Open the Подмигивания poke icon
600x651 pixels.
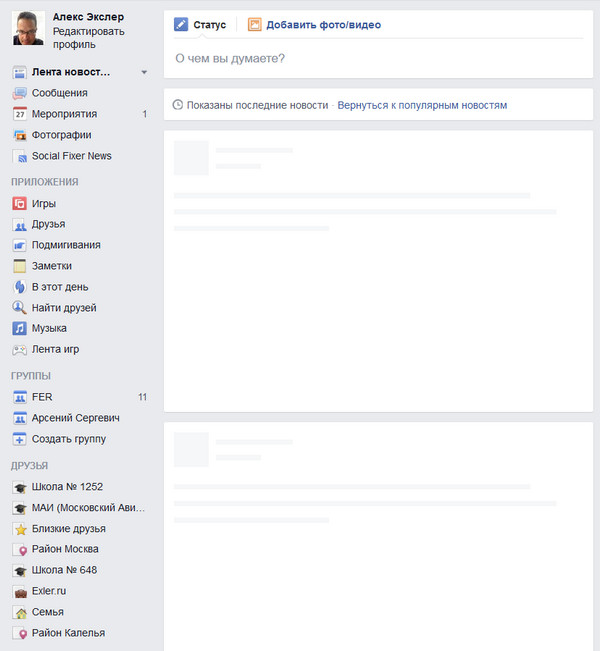point(20,245)
